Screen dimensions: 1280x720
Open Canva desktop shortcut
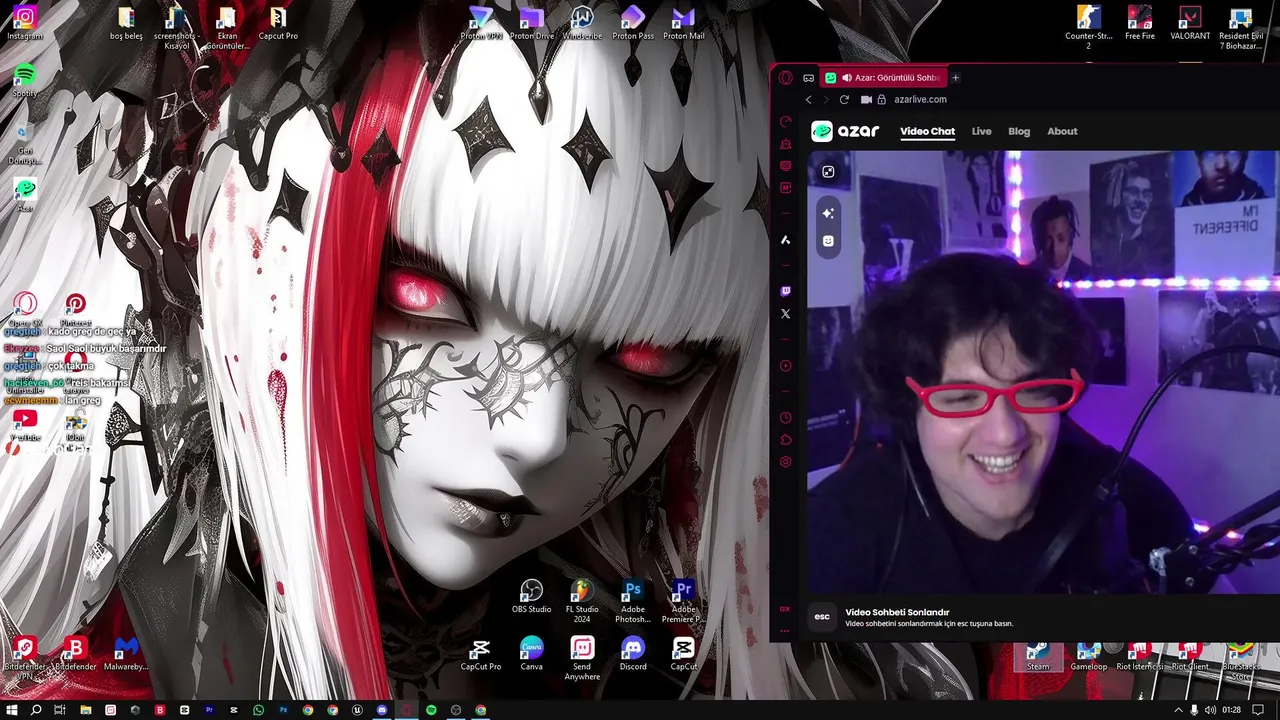pyautogui.click(x=532, y=654)
